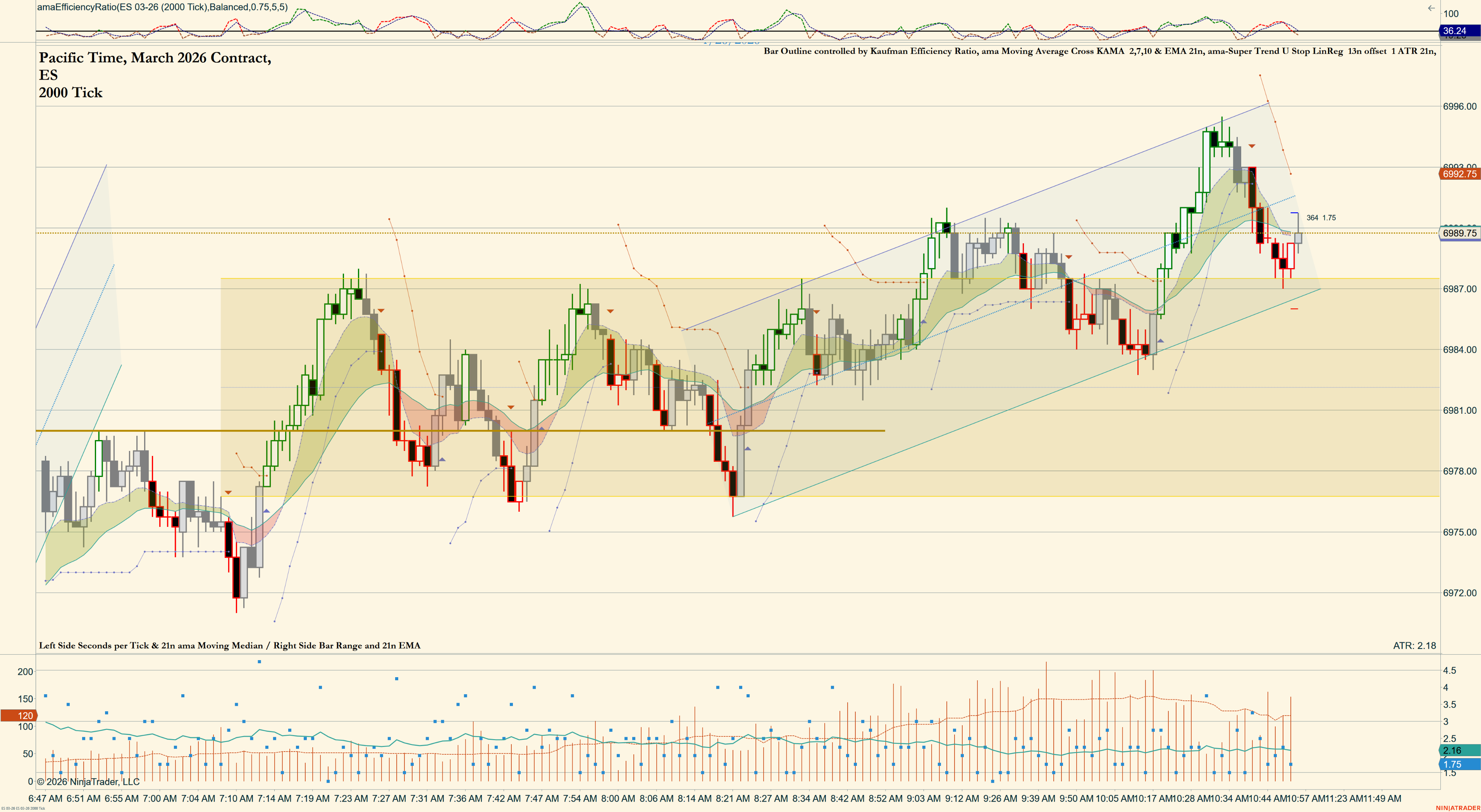
Task: Click the 6:47 AM time axis label
Action: pos(45,799)
